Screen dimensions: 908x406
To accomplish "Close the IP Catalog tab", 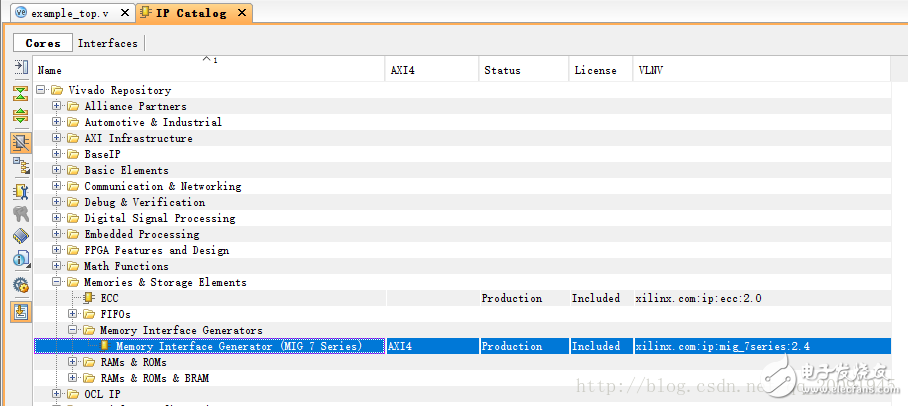I will click(x=244, y=13).
